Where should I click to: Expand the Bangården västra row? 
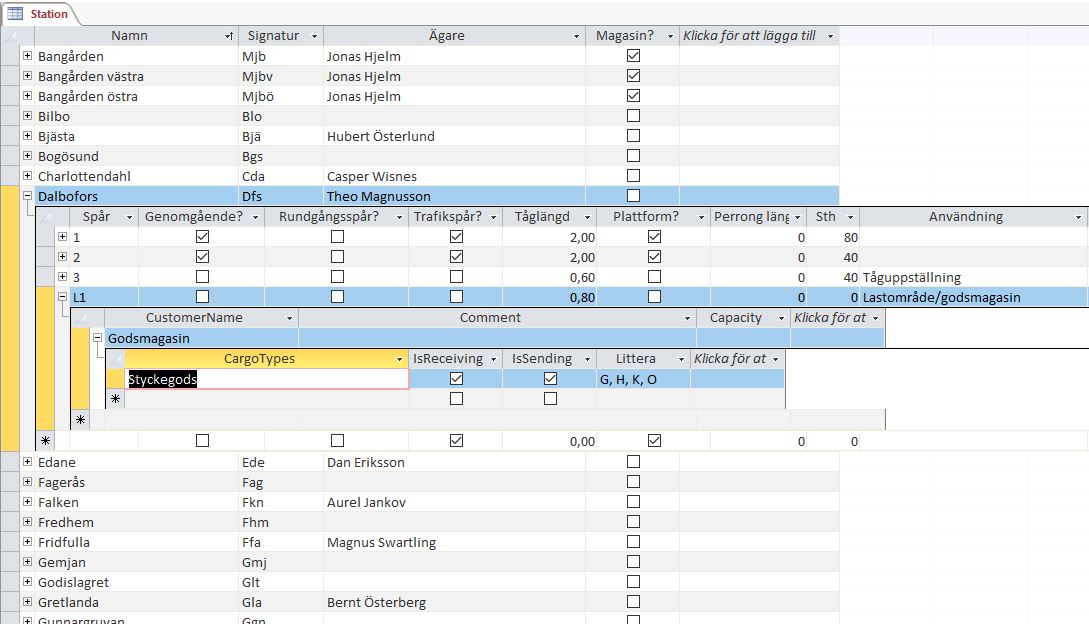point(27,76)
